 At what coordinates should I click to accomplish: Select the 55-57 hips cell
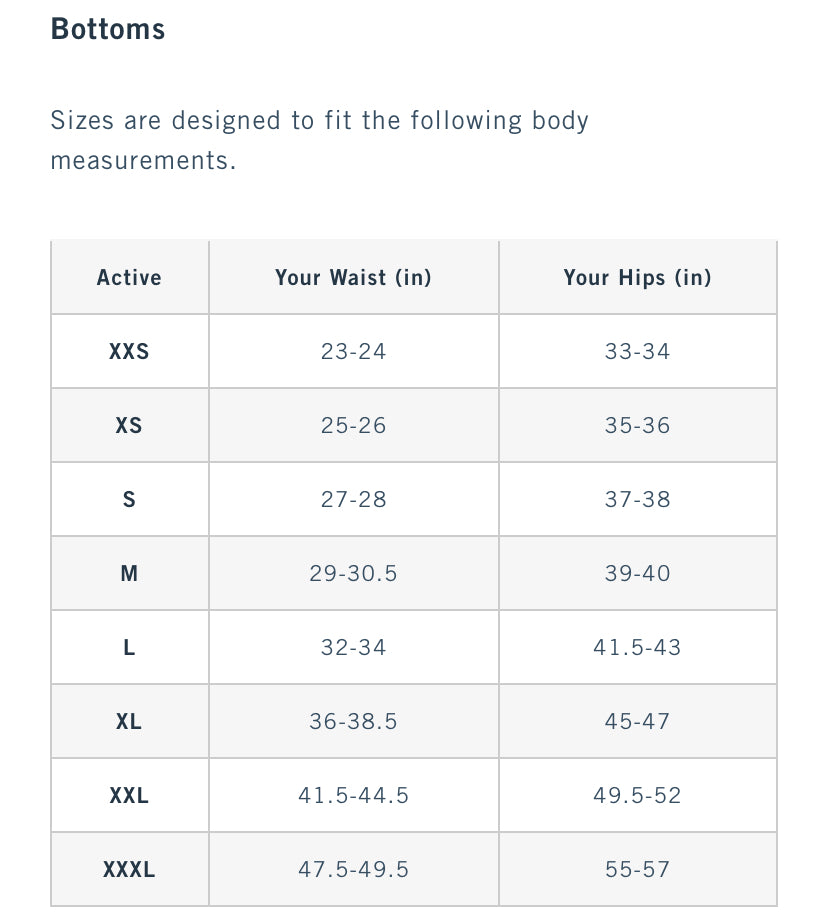pos(637,870)
